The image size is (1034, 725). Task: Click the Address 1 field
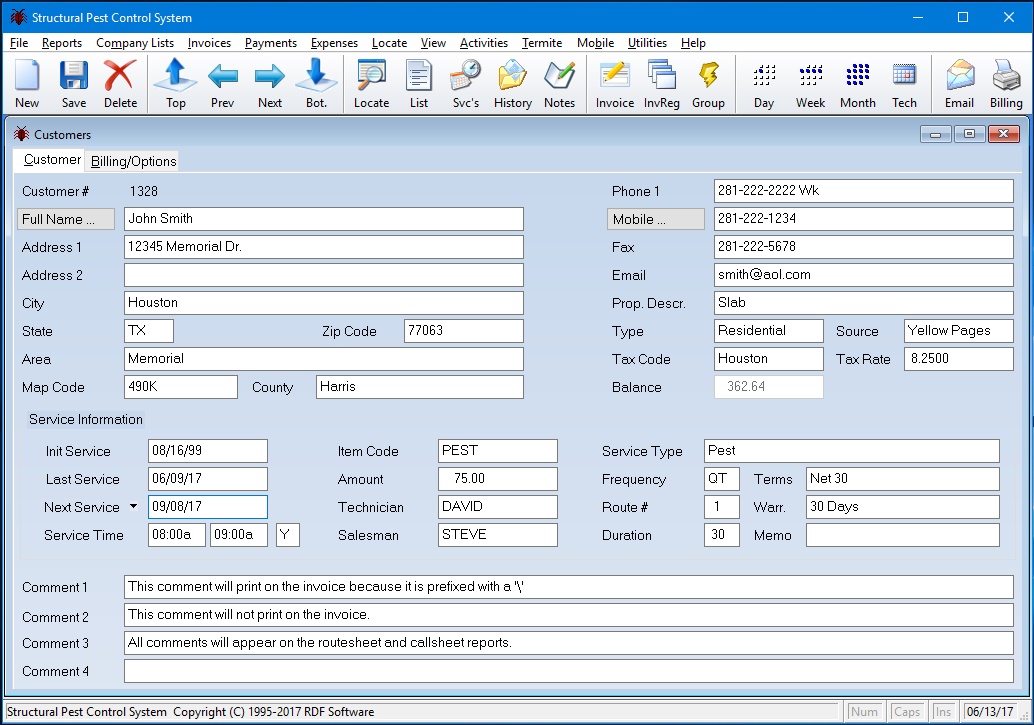pos(324,247)
